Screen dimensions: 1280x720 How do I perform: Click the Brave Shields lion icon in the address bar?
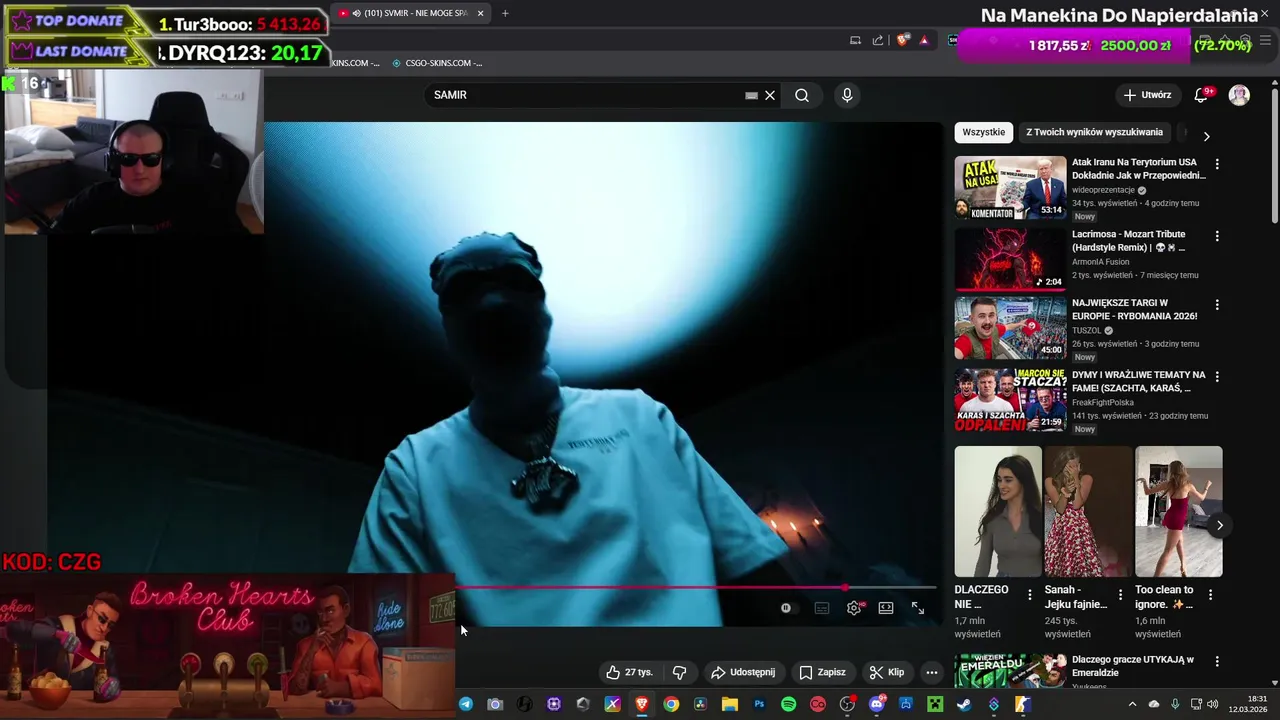[x=902, y=40]
